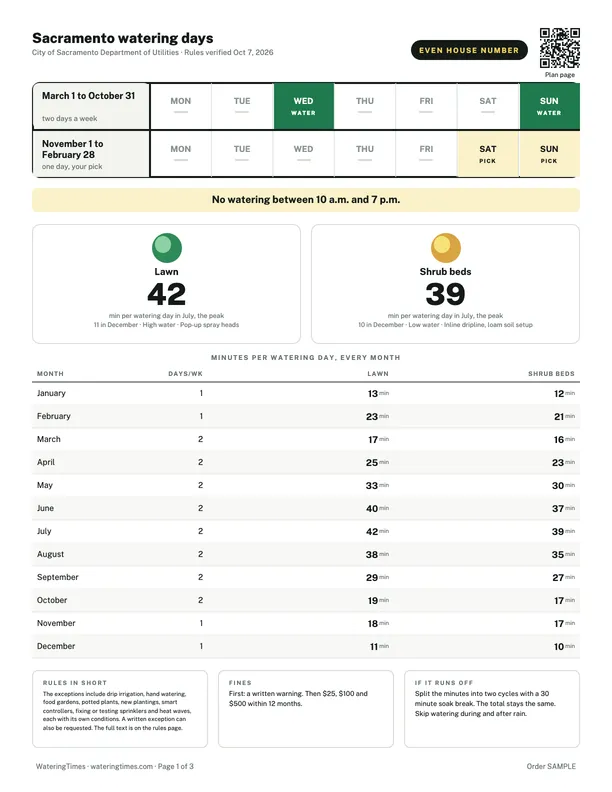Screen dimensions: 612x792
Task: Select the July row in monthly table
Action: tap(306, 531)
